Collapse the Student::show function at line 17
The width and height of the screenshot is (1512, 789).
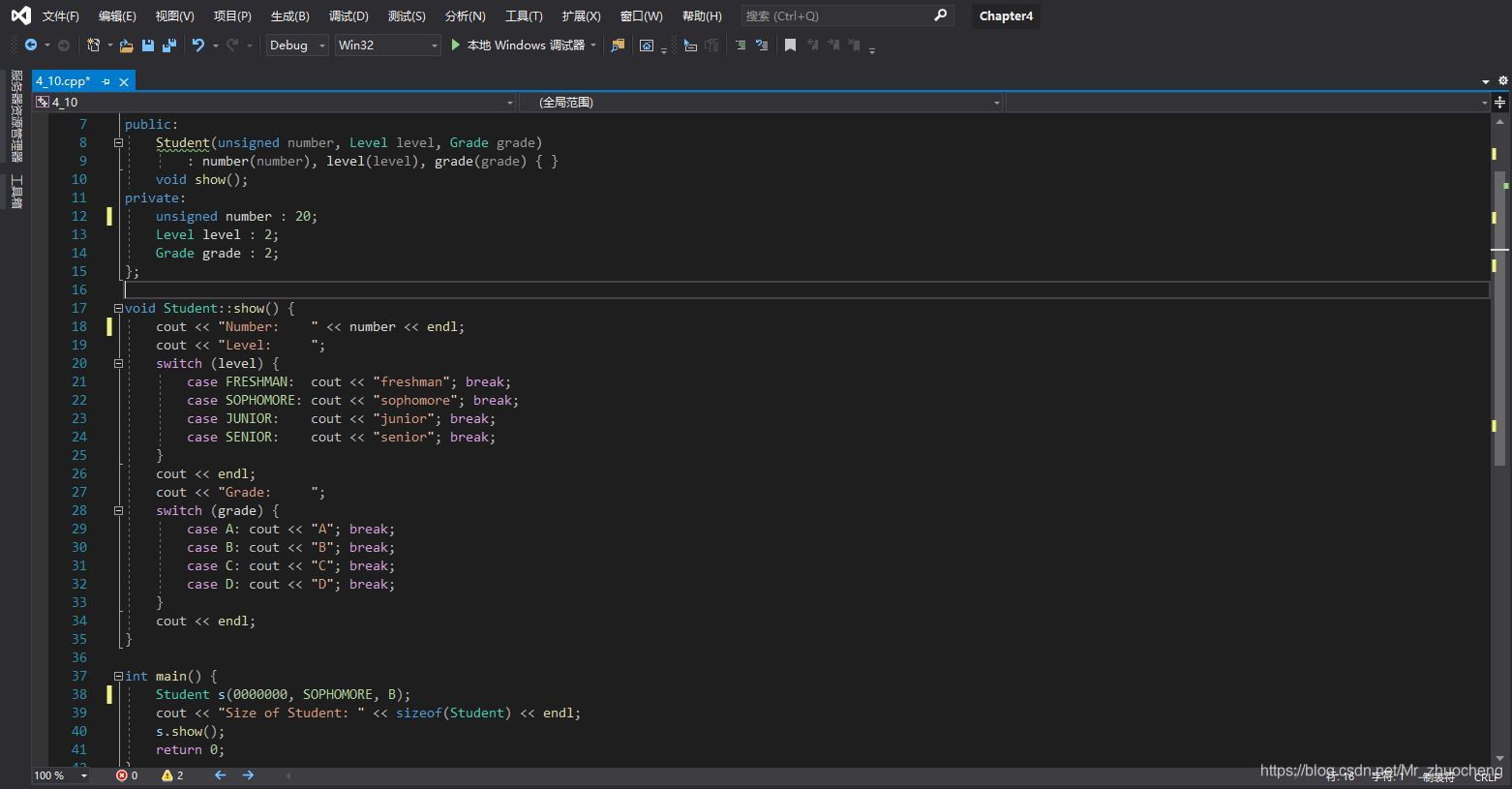coord(118,308)
